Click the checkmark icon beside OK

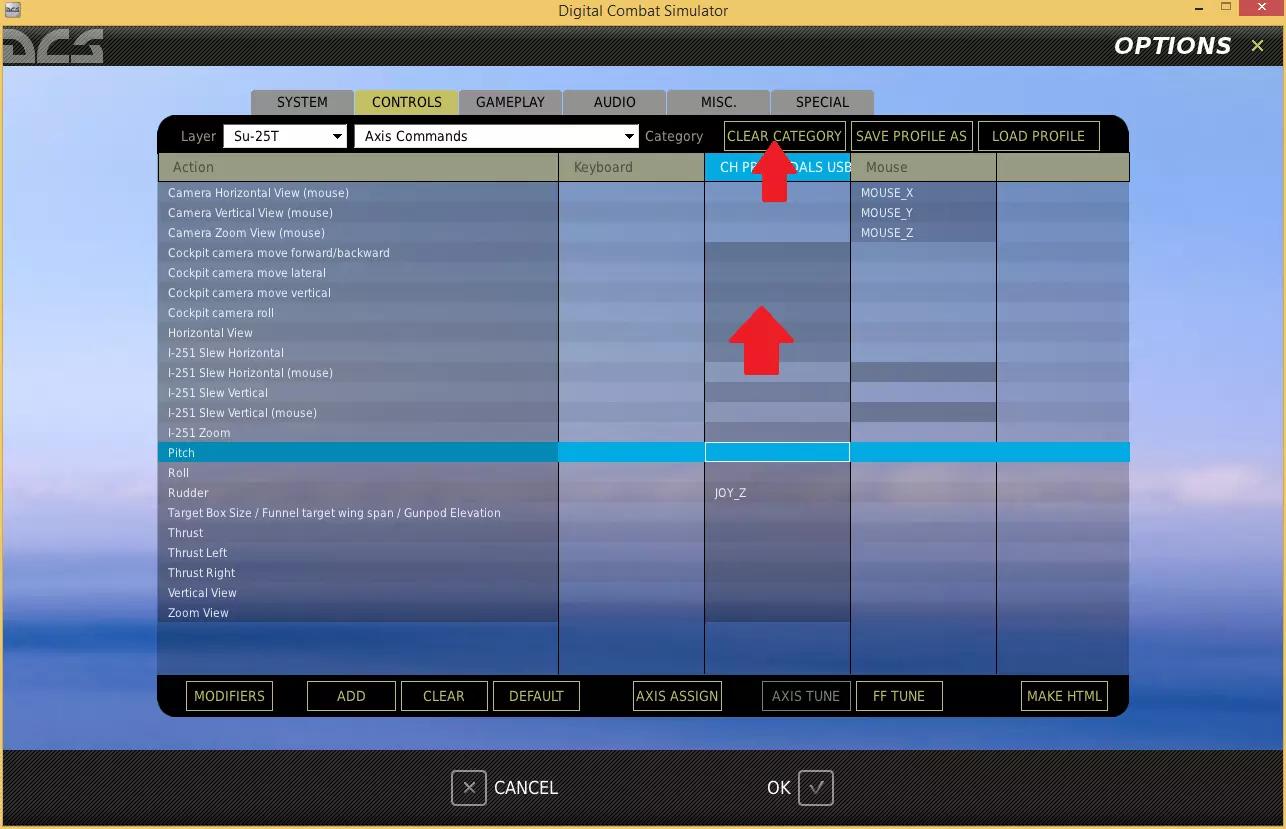click(x=816, y=788)
